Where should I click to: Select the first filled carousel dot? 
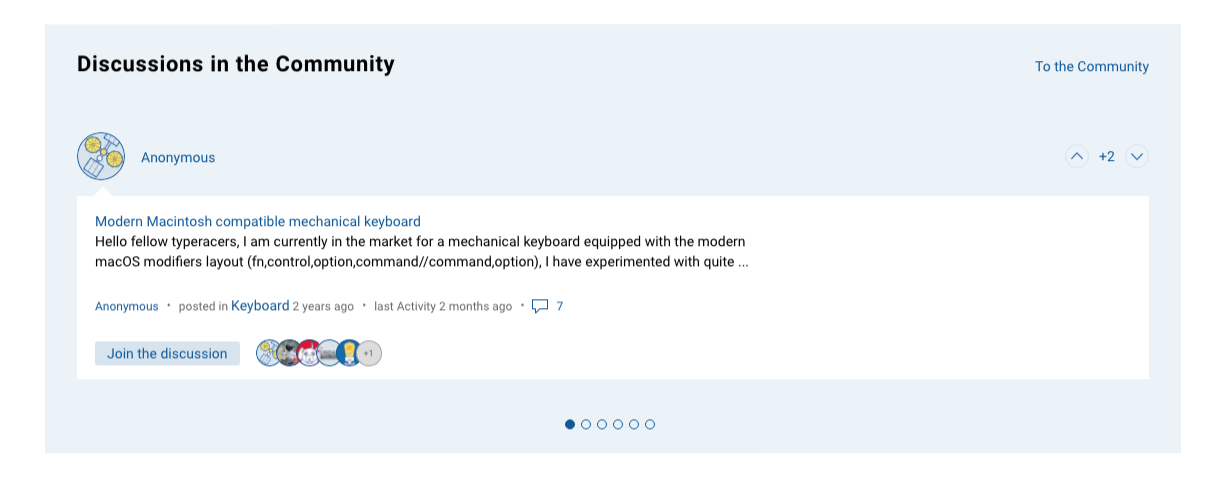570,424
